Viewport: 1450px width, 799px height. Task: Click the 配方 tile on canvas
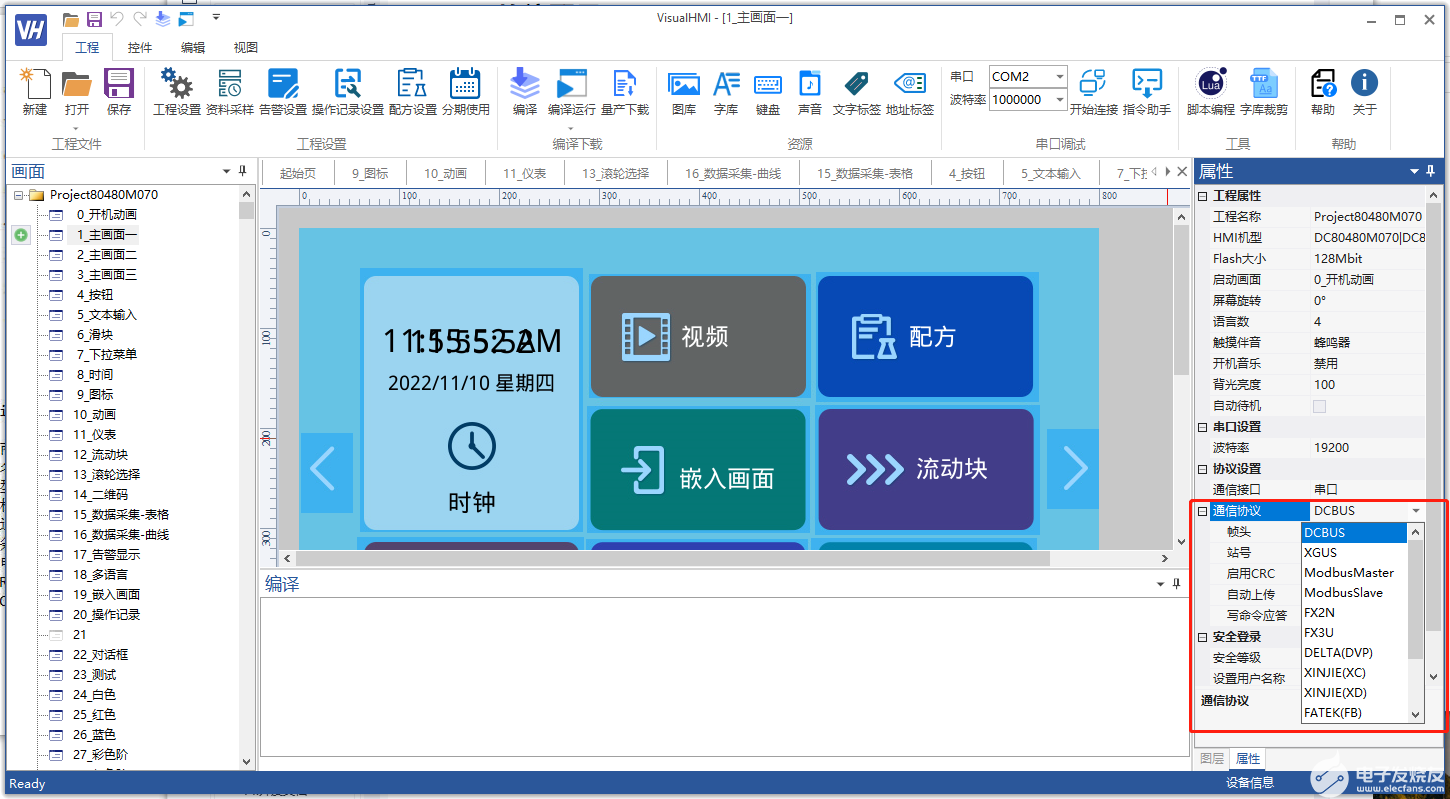925,336
